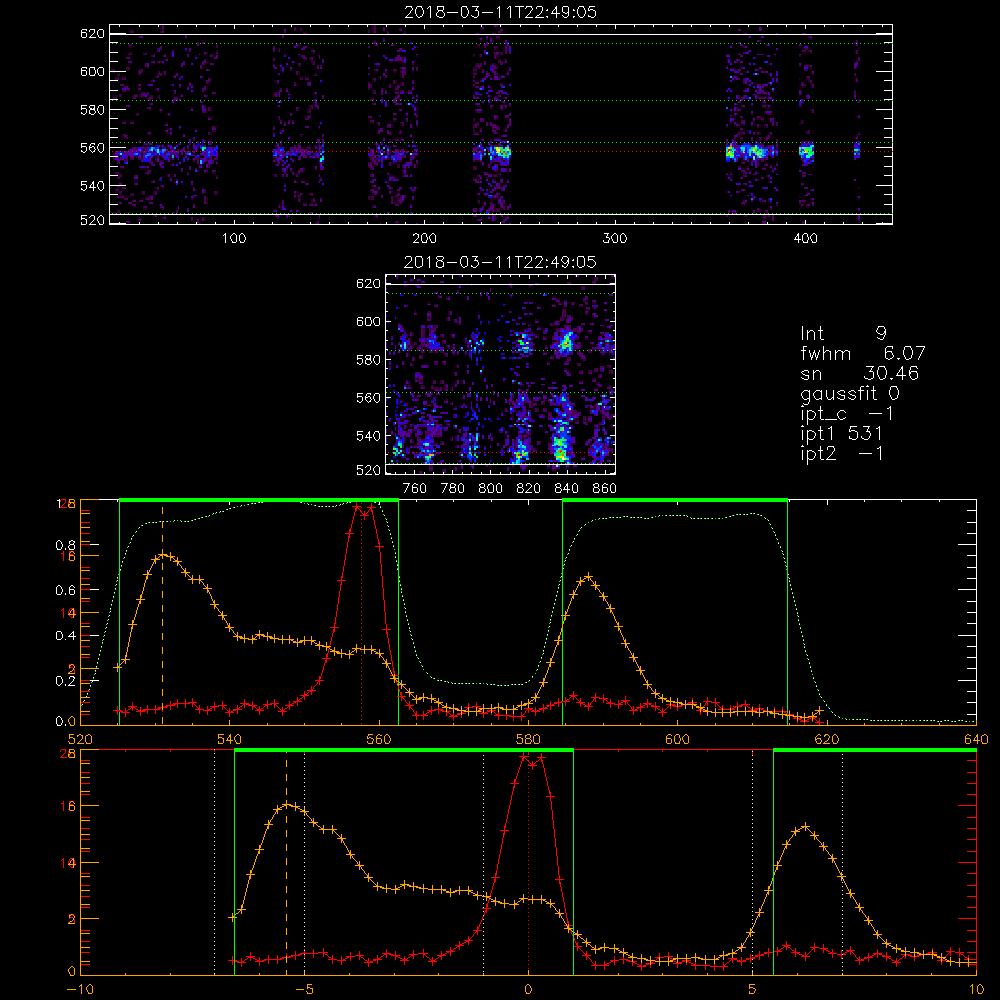Screen dimensions: 1000x1000
Task: Click the "0.8" y-axis label of the profile plot
Action: [66, 545]
